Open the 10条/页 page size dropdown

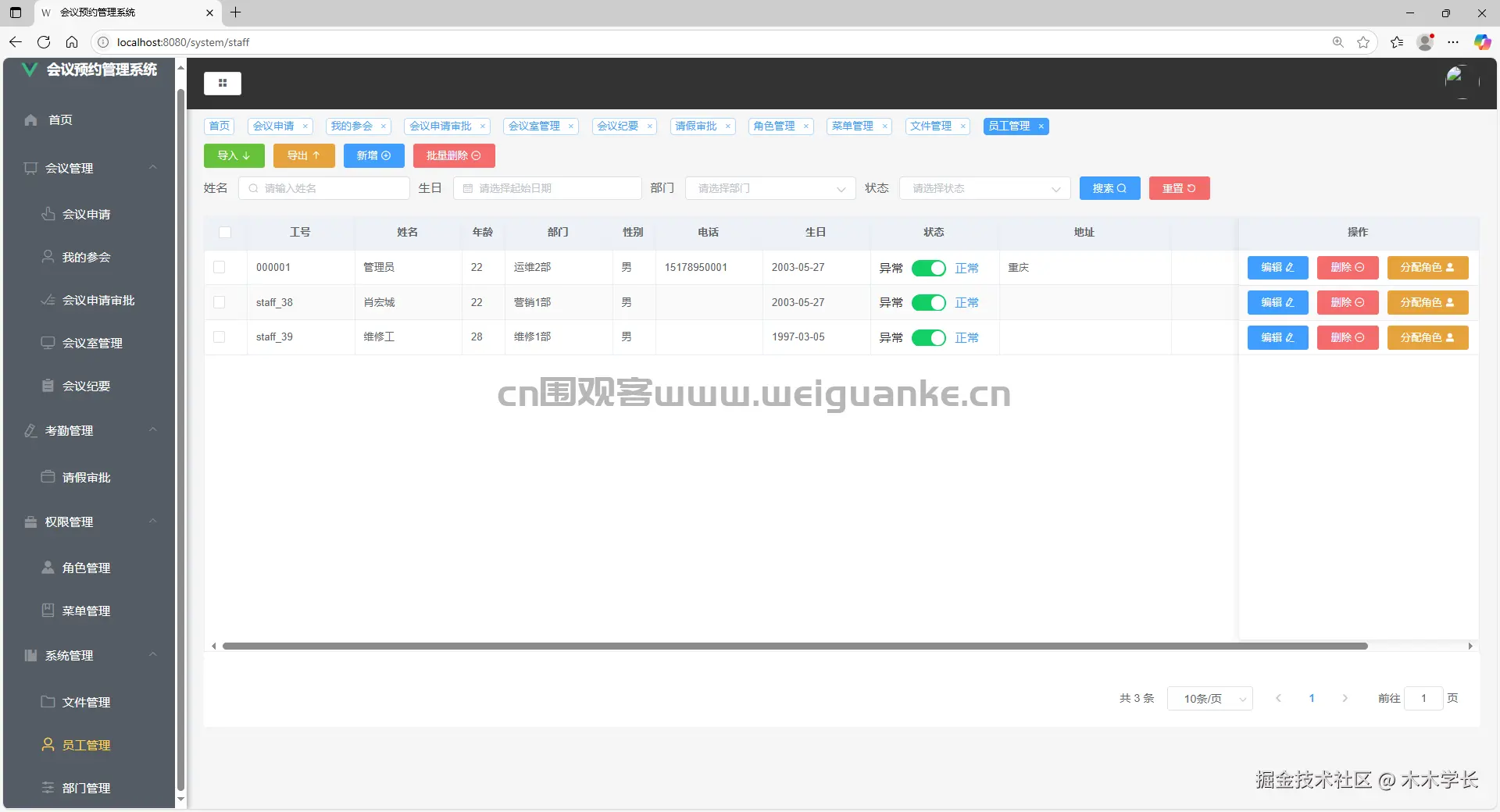pyautogui.click(x=1209, y=698)
